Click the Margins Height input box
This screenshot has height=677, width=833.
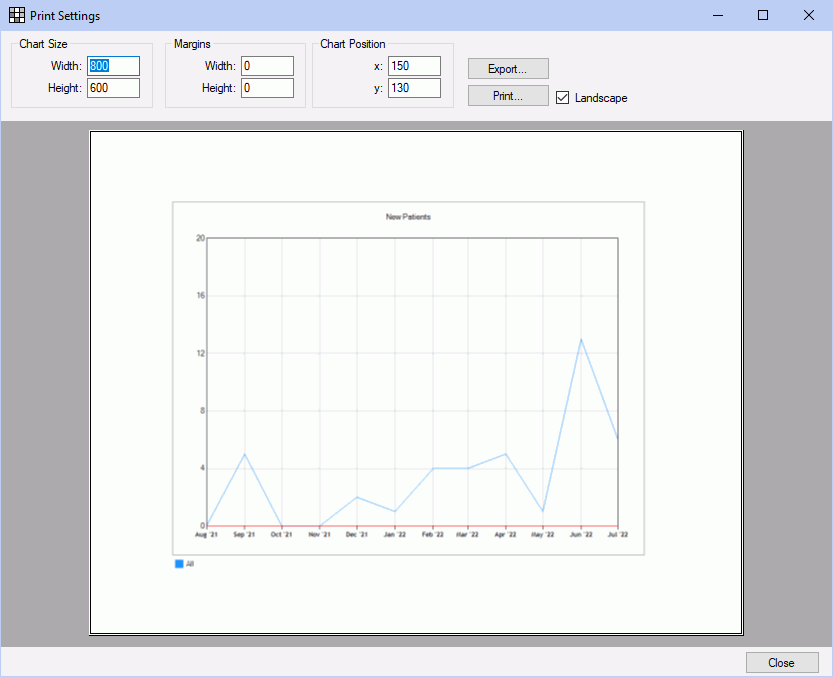[267, 88]
